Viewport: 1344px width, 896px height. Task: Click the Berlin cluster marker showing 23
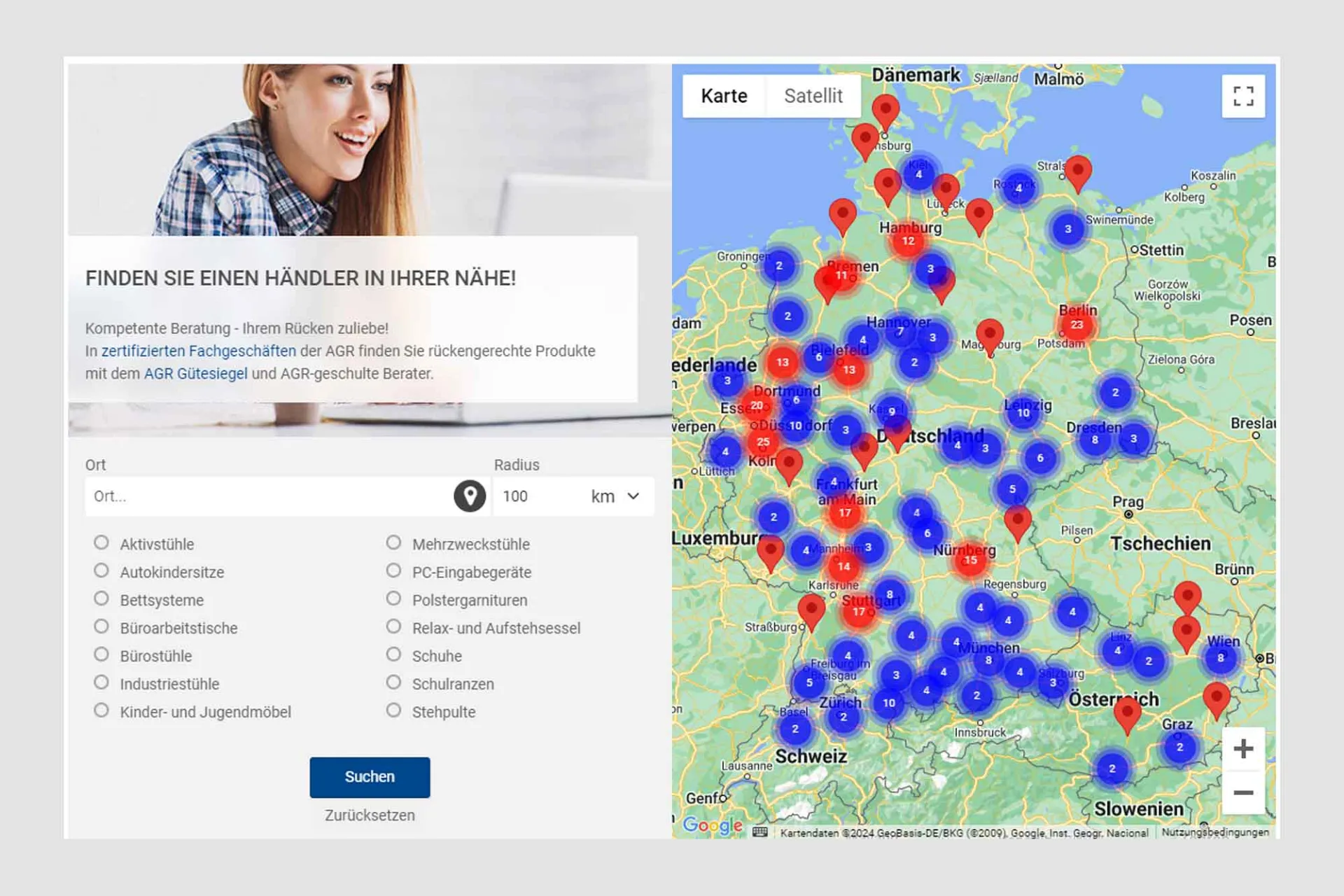(x=1077, y=325)
